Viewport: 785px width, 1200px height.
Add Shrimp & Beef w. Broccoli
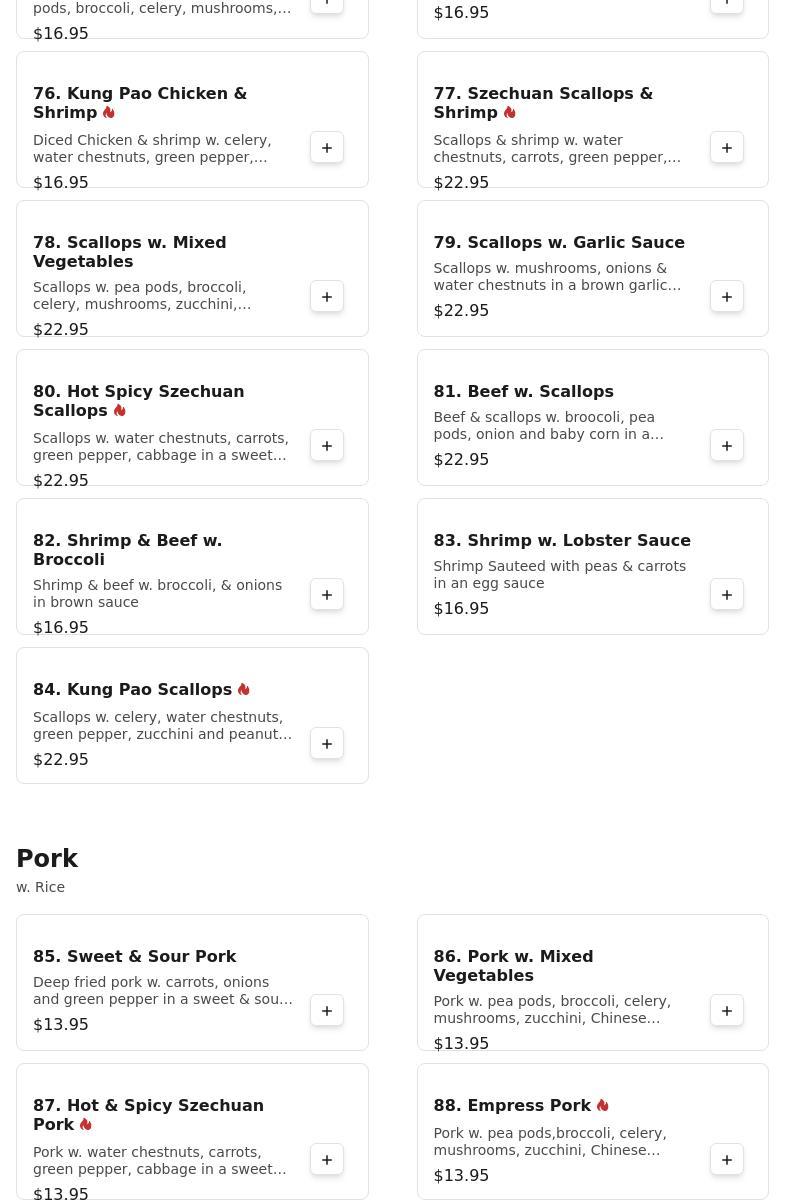pyautogui.click(x=327, y=595)
